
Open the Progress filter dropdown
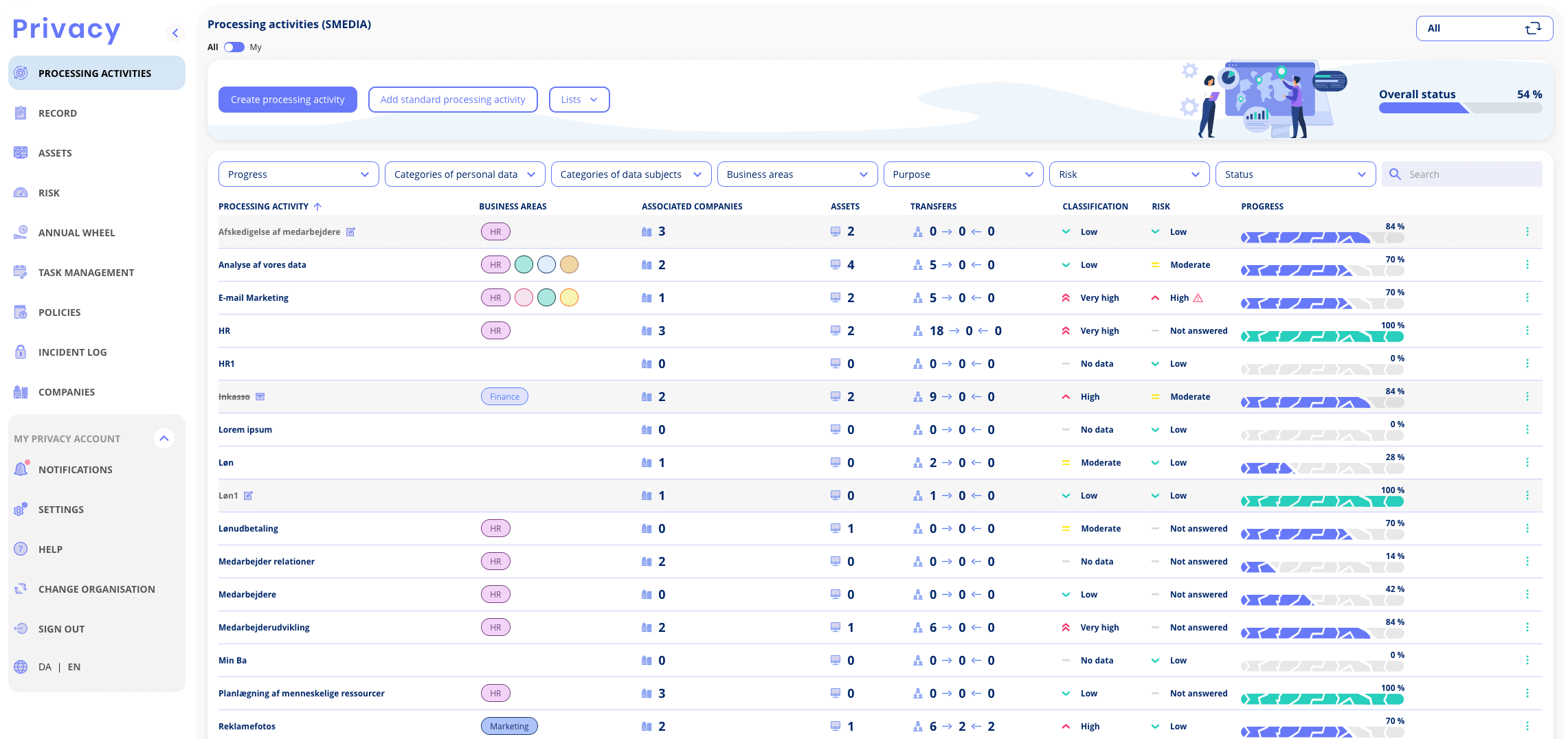tap(299, 174)
